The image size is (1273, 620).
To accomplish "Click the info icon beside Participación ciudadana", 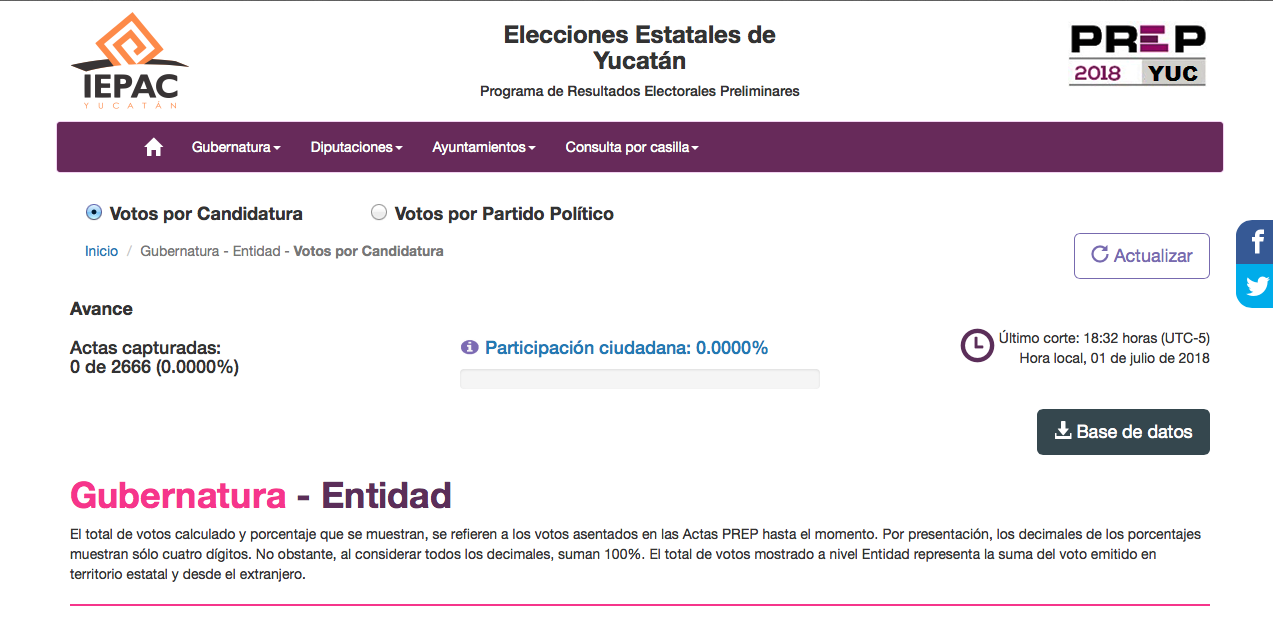I will coord(469,348).
